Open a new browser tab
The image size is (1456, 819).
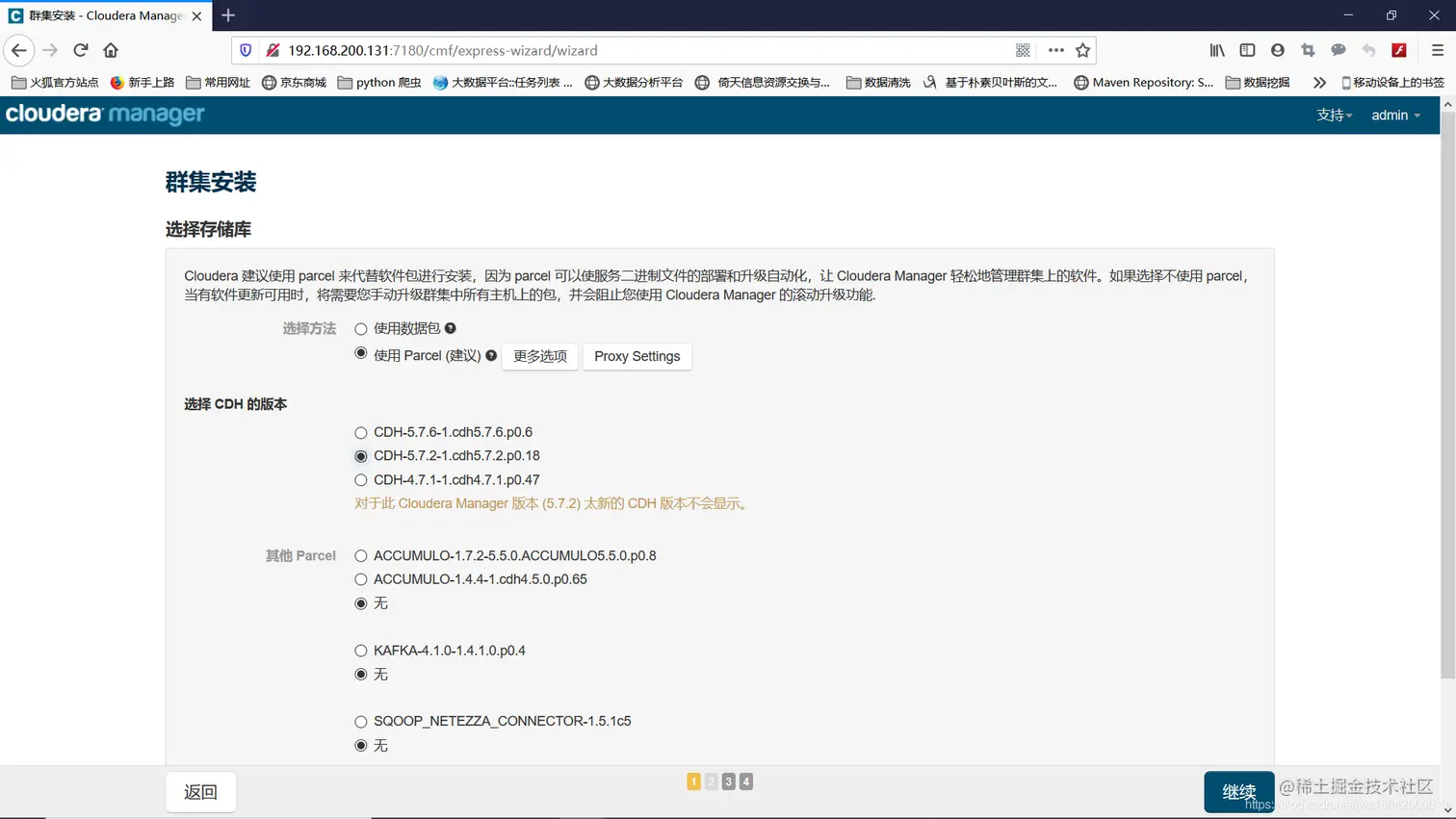pyautogui.click(x=228, y=15)
